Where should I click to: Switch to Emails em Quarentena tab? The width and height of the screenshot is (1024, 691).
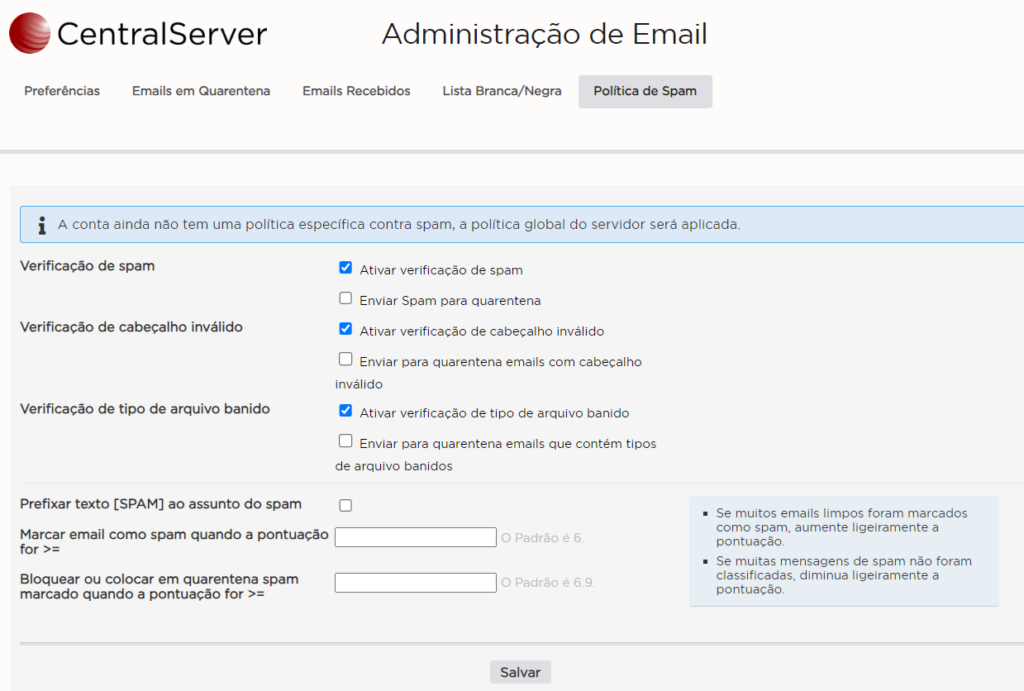click(x=201, y=91)
